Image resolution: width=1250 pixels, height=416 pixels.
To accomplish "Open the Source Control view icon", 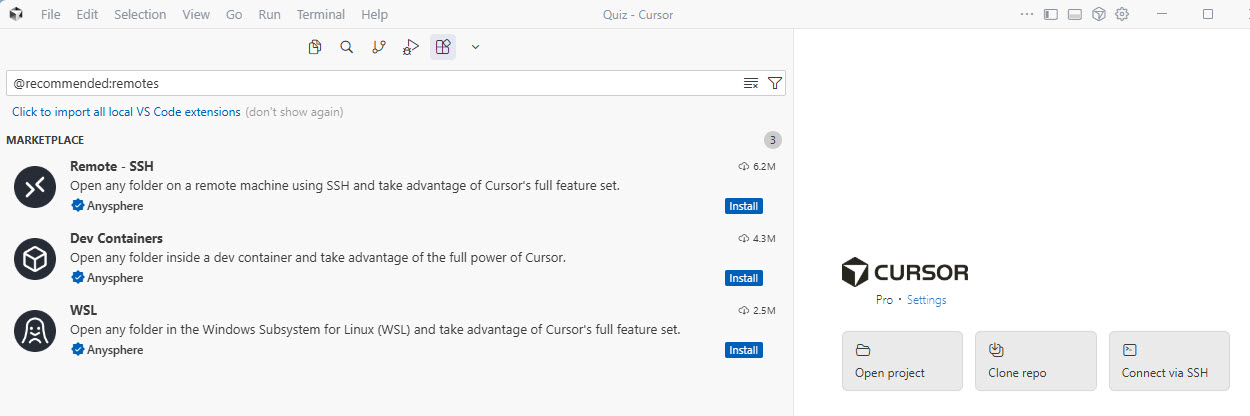I will point(379,46).
